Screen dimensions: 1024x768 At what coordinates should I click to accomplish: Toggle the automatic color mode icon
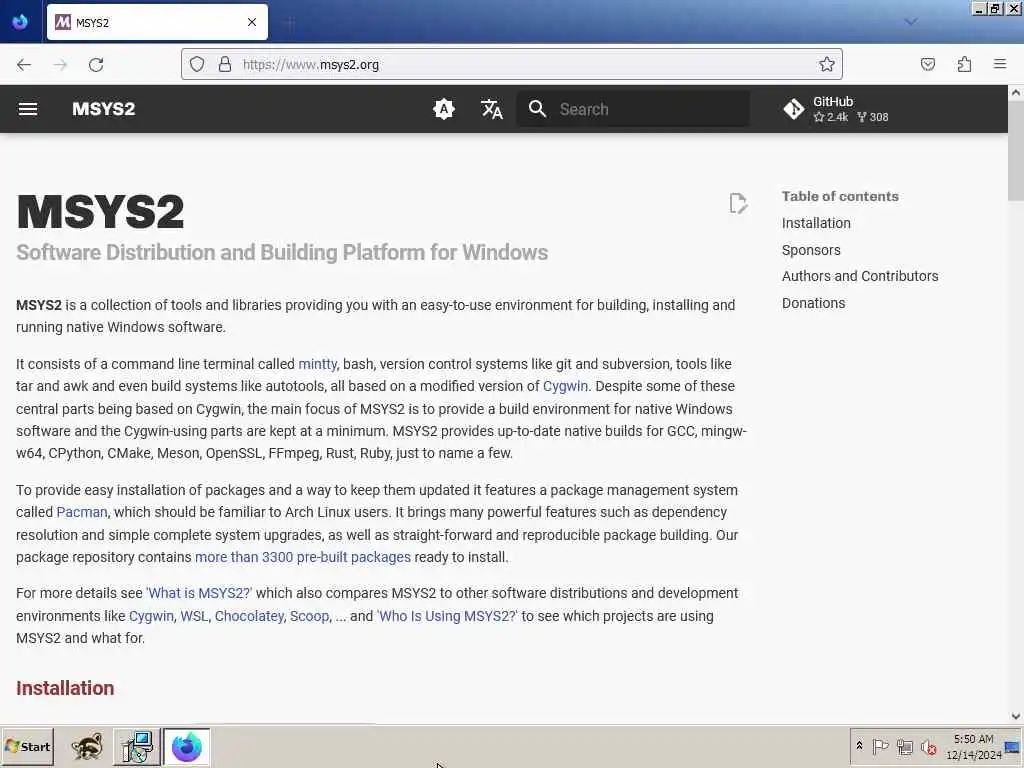[443, 109]
